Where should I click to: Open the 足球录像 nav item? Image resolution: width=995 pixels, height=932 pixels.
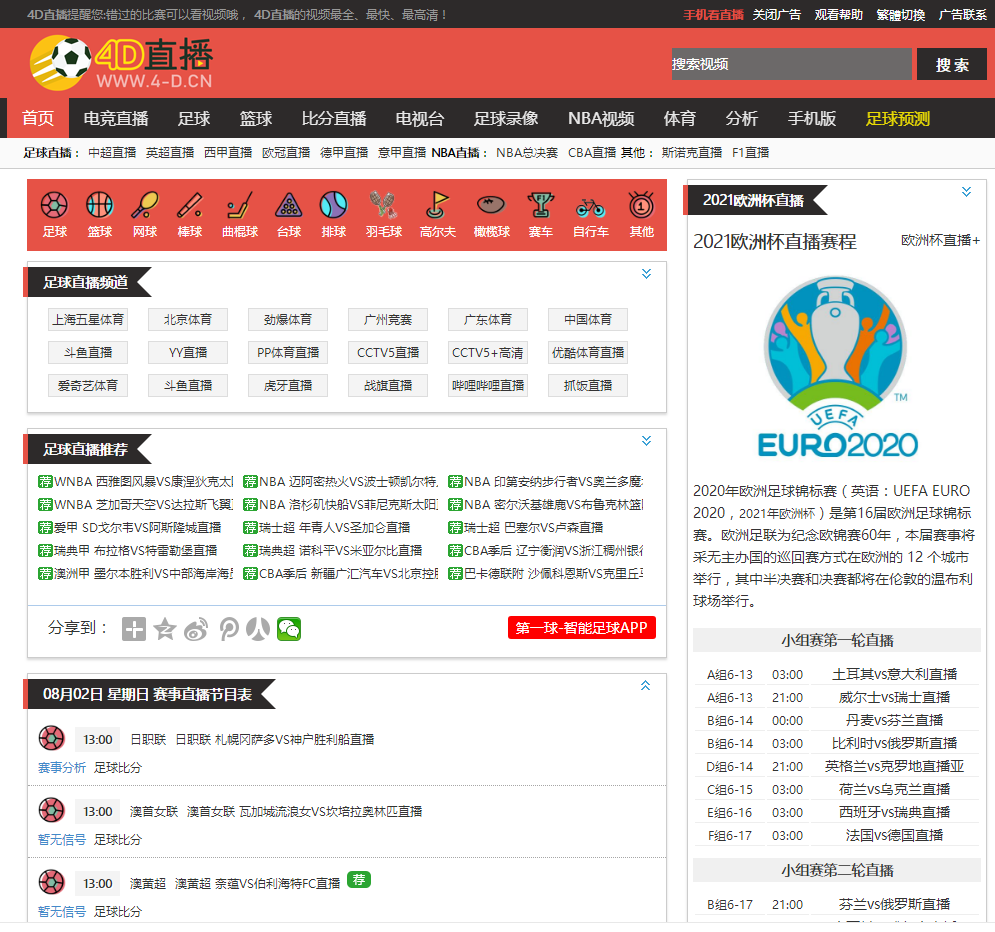(x=506, y=118)
